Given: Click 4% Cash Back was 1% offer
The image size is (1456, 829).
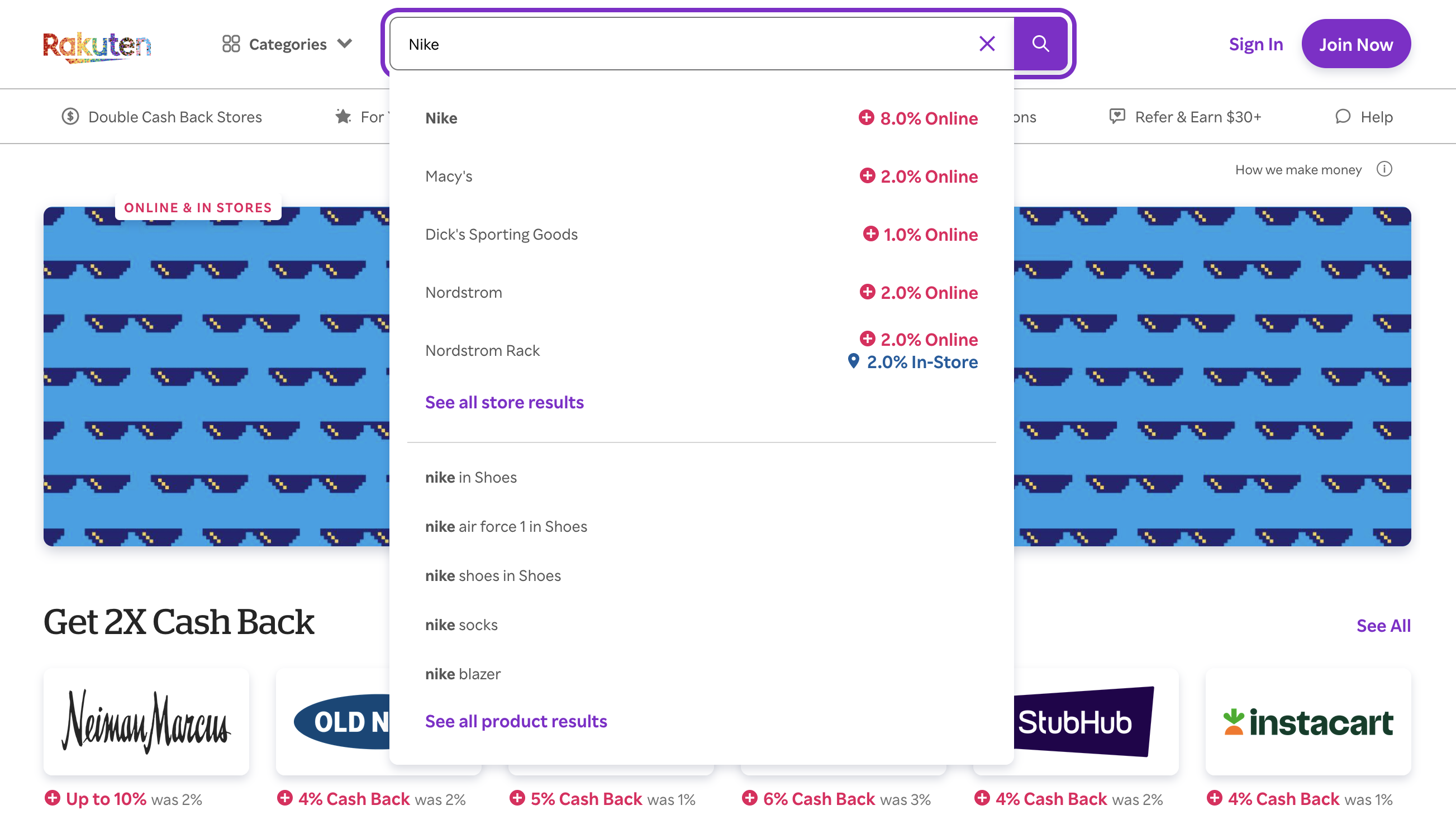Looking at the screenshot, I should pos(1300,799).
